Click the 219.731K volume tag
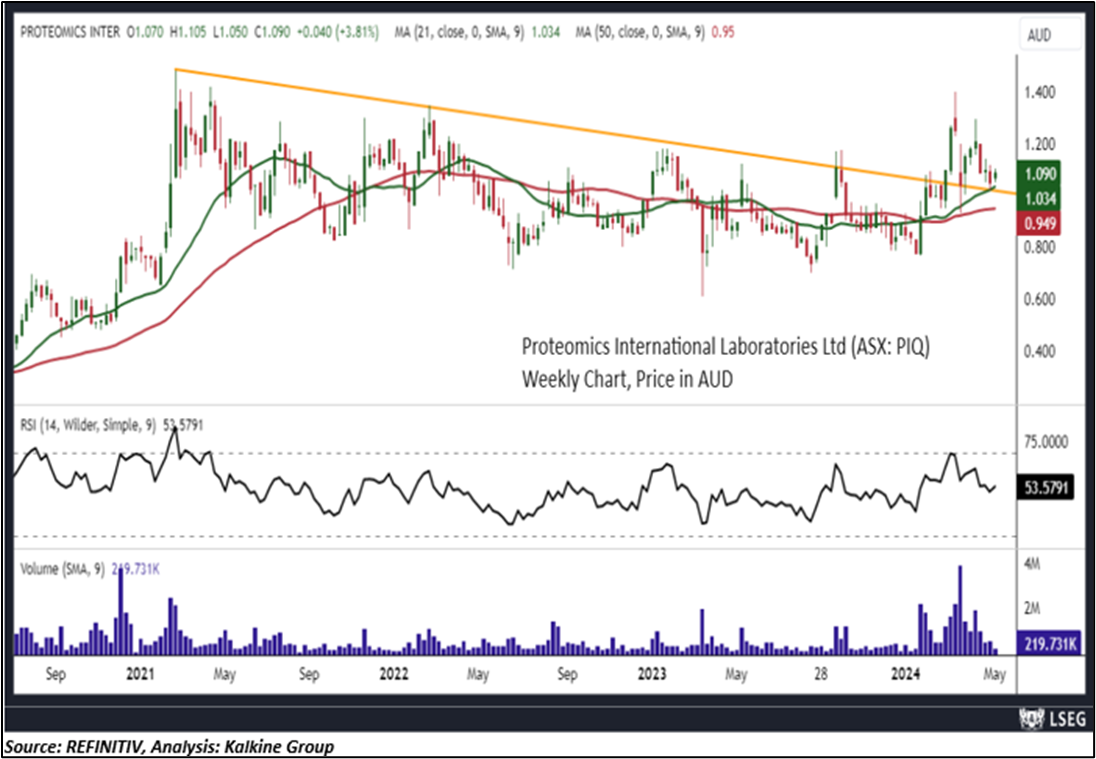This screenshot has width=1096, height=759. coord(1048,643)
